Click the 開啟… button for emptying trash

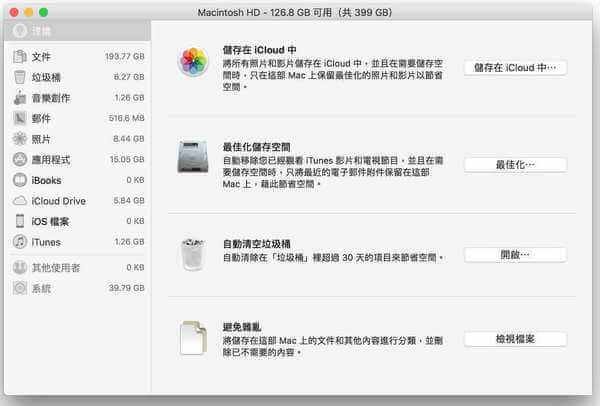coord(515,254)
